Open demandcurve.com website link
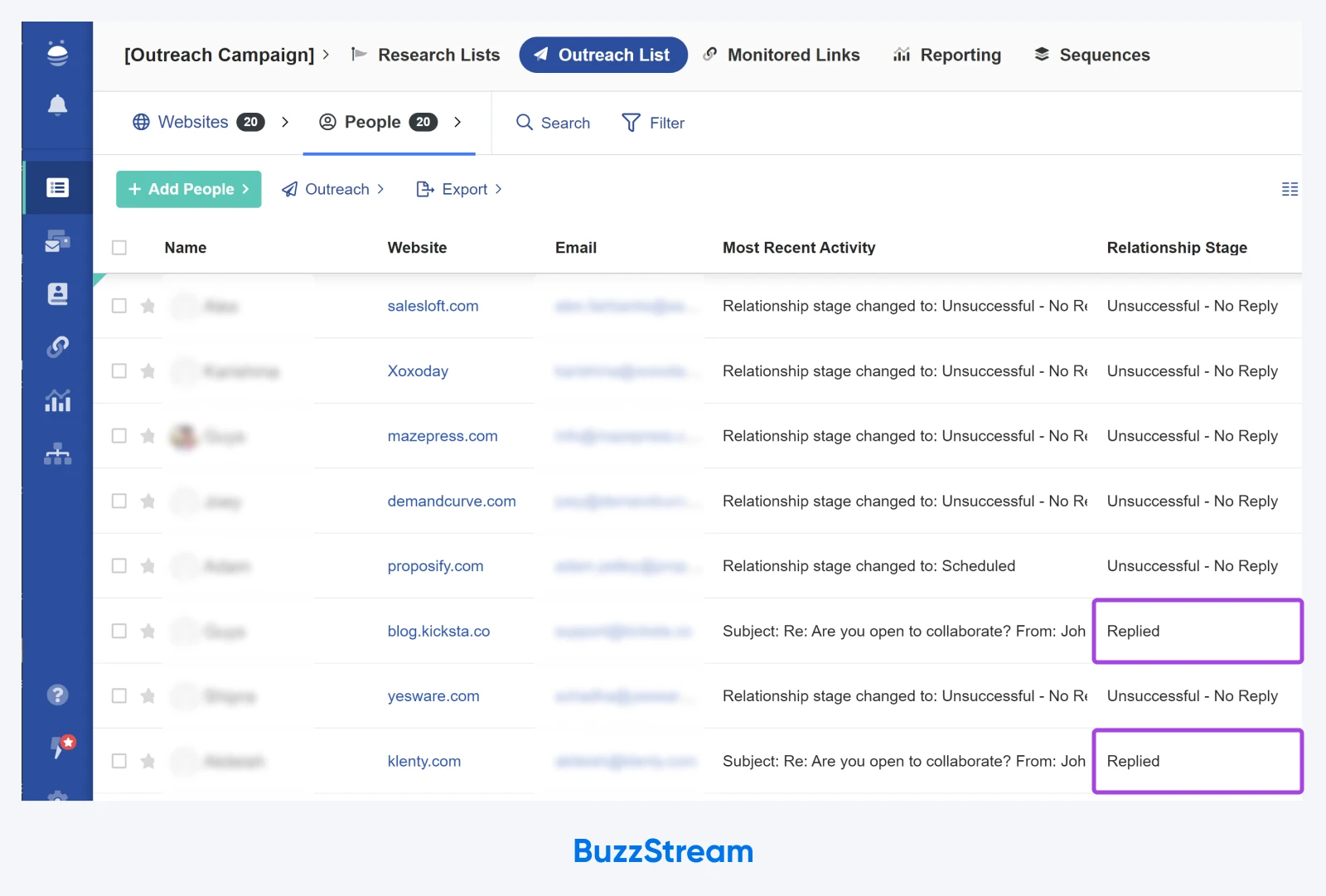 (452, 501)
